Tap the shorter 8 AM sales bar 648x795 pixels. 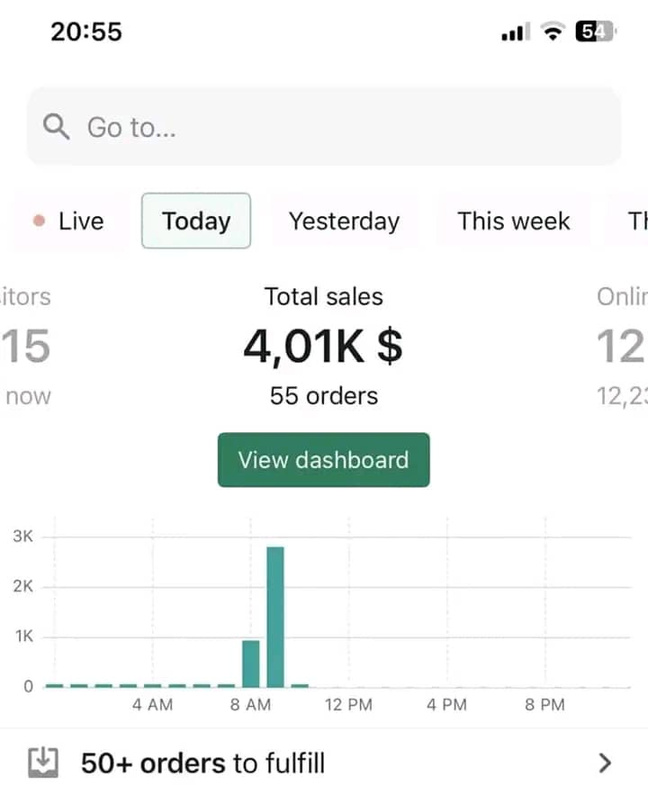click(x=251, y=664)
